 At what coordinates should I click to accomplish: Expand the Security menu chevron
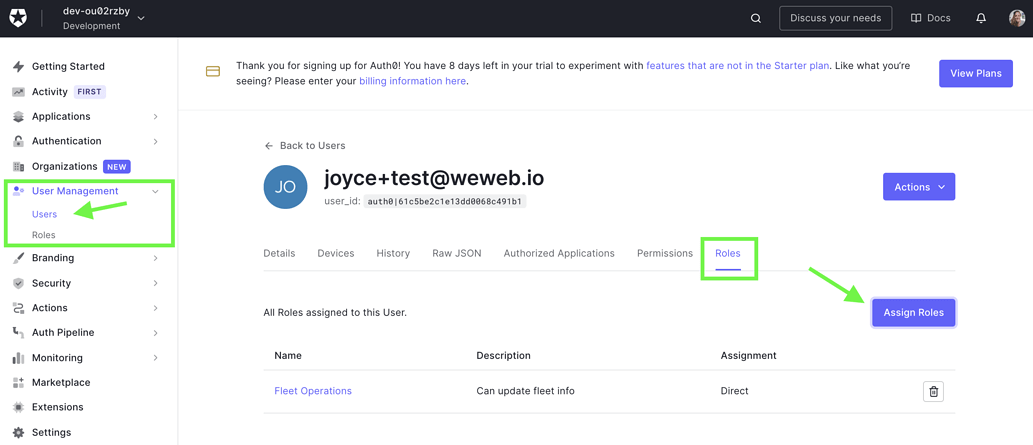155,283
